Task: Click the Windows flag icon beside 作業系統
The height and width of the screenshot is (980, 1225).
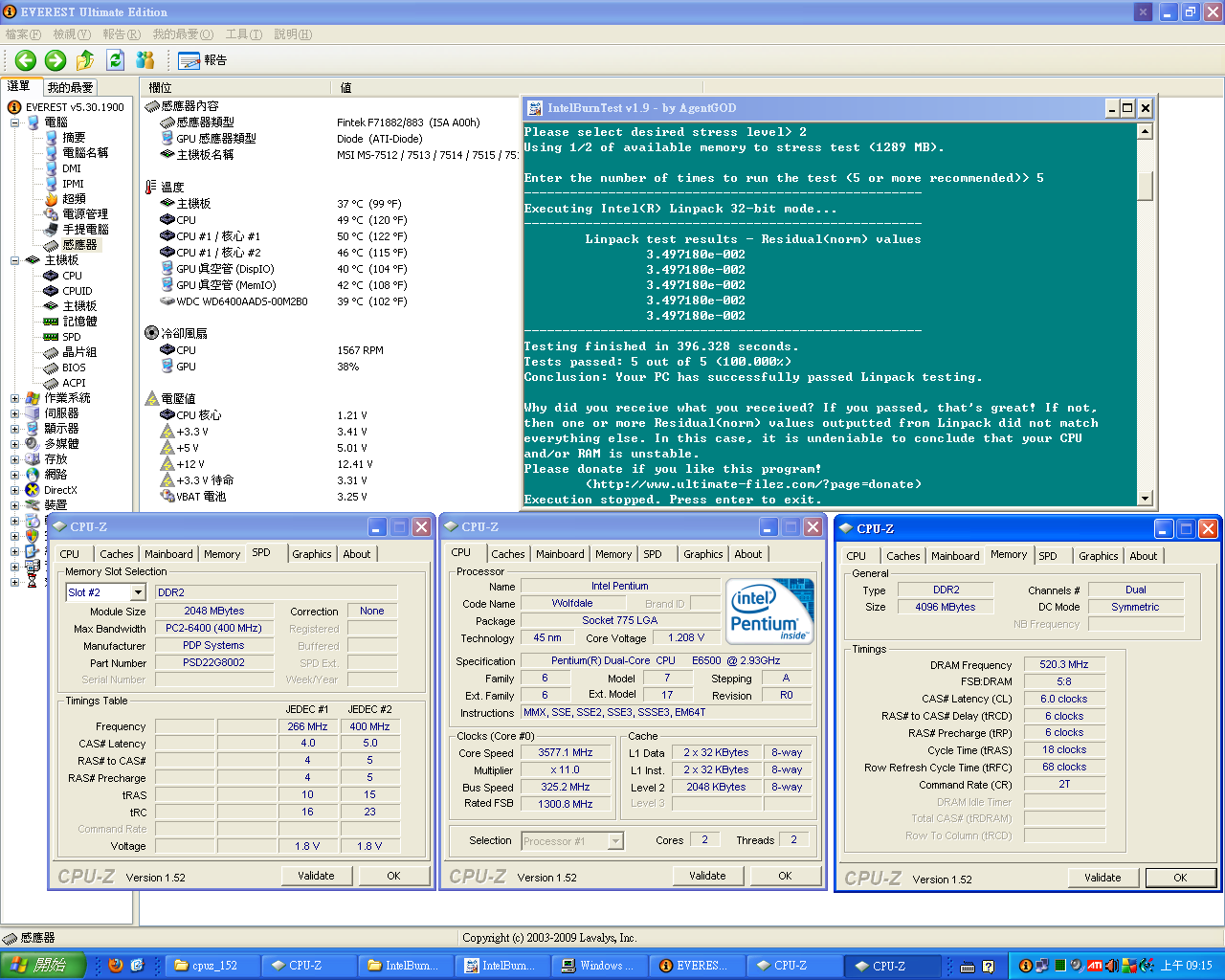Action: click(33, 398)
